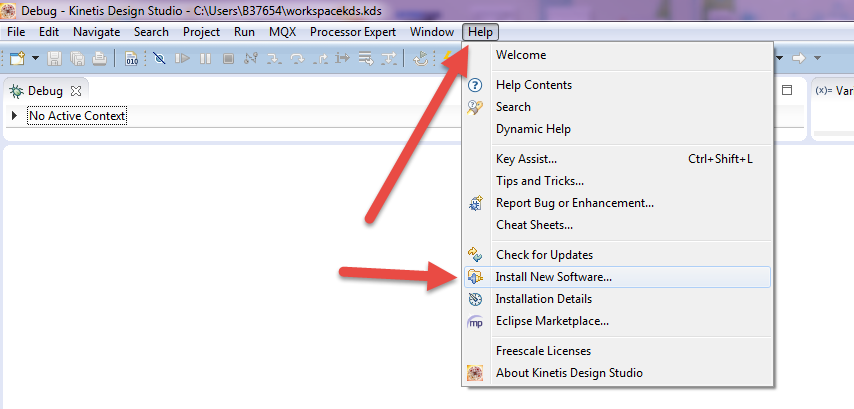Choose Freescale Licenses
854x409 pixels.
(617, 351)
